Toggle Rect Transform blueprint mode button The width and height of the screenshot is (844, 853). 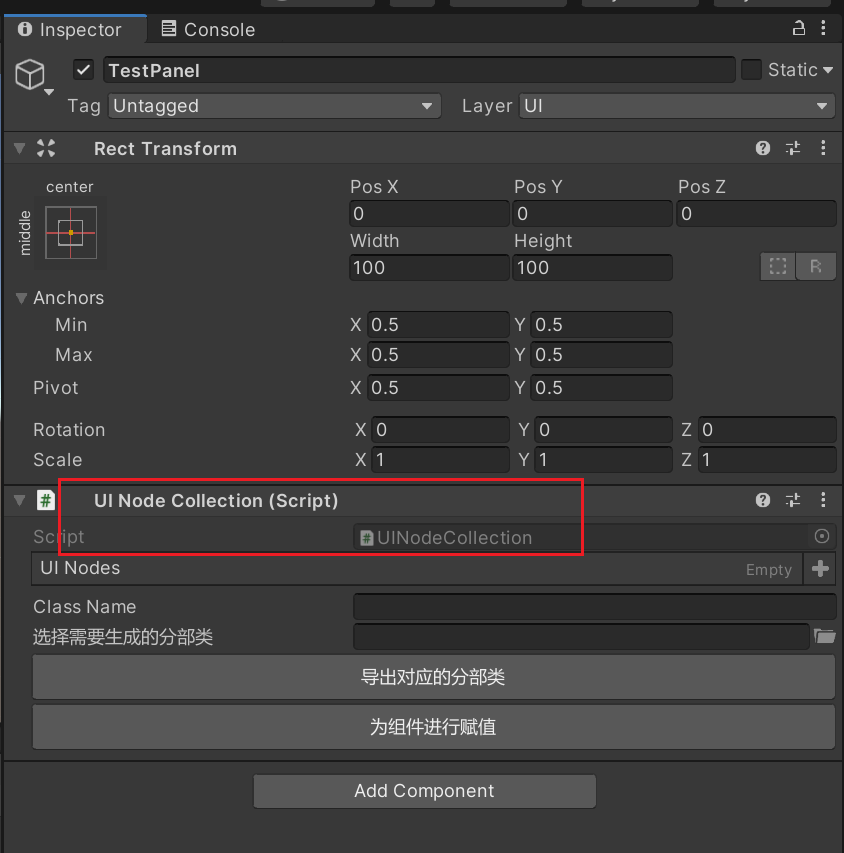coord(778,267)
